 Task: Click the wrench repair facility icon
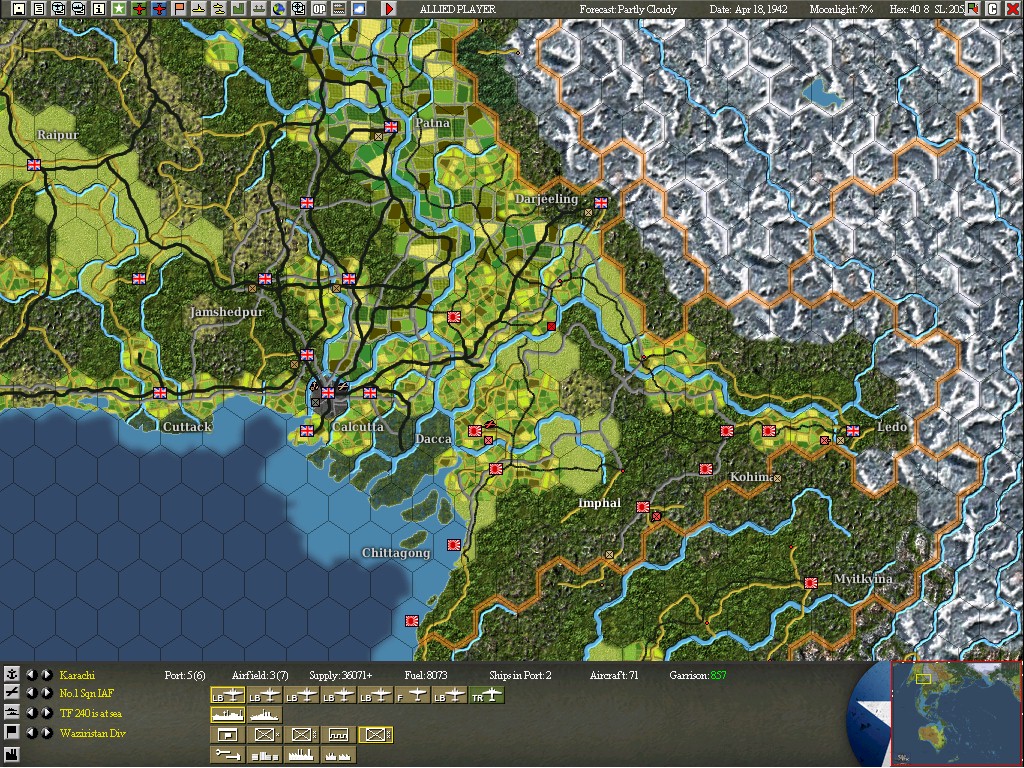pyautogui.click(x=228, y=754)
